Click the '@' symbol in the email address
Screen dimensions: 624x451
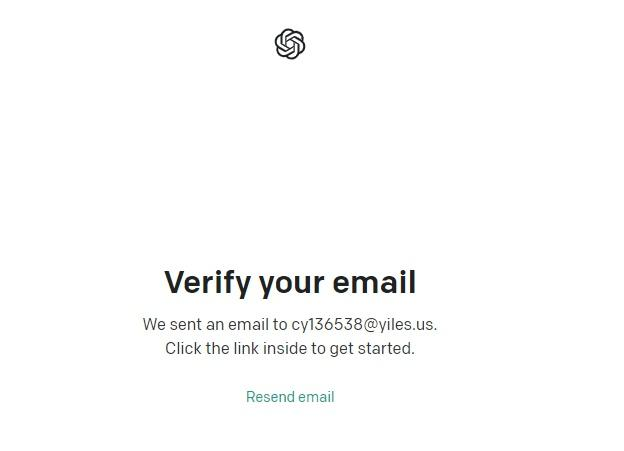click(370, 325)
